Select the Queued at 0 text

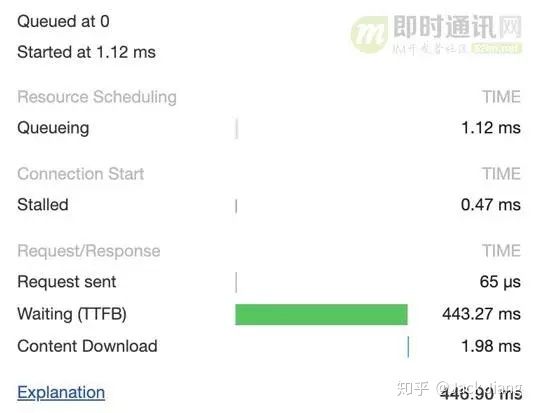coord(63,22)
